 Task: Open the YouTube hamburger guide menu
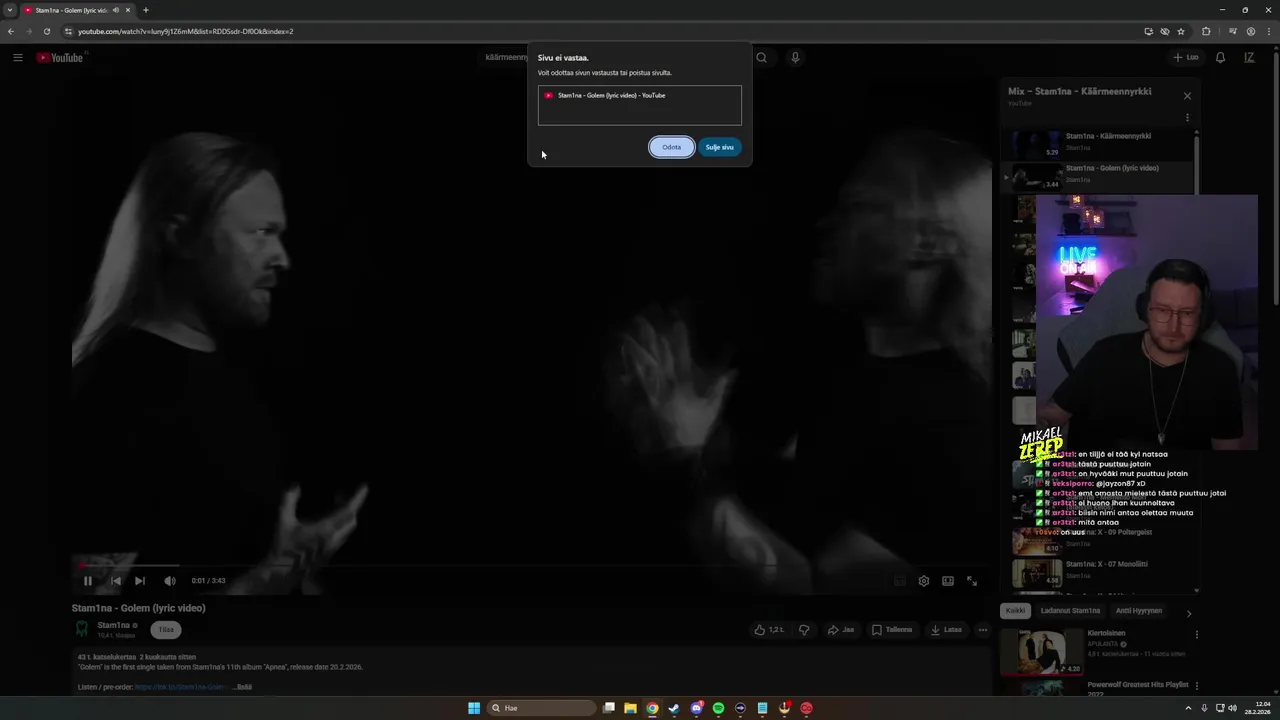18,58
